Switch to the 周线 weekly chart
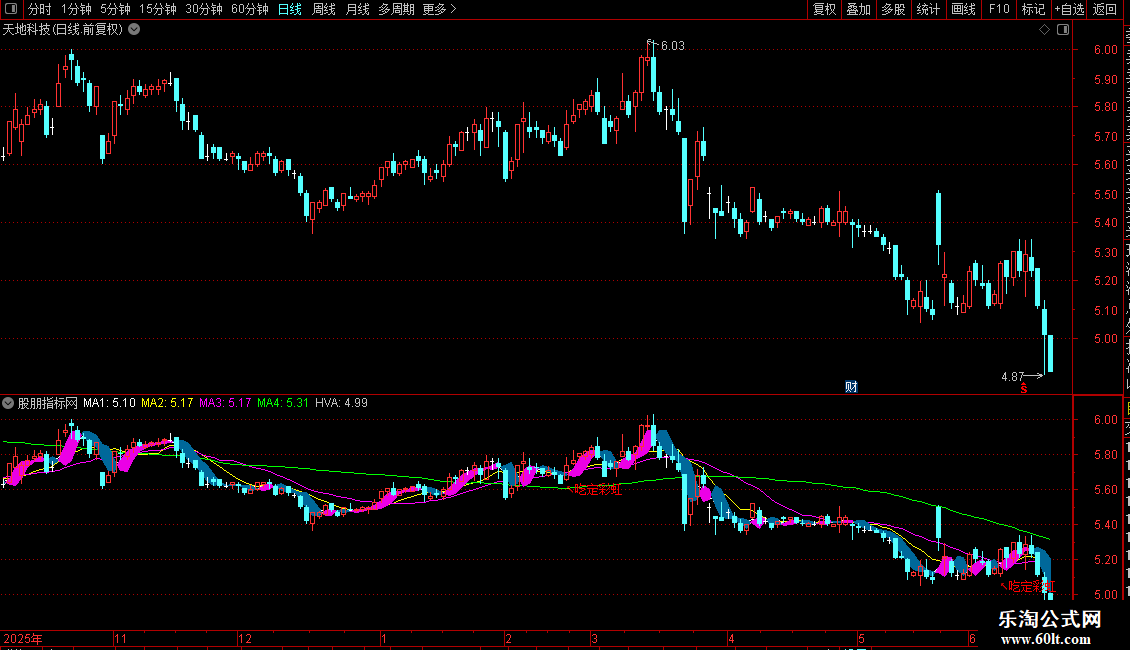Screen dimensions: 1130x650 (324, 9)
